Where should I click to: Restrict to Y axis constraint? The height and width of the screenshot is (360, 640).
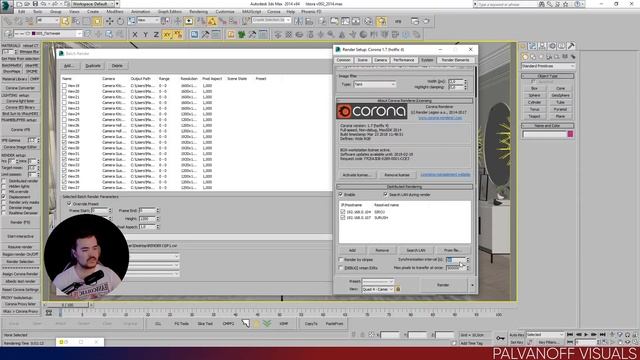click(x=145, y=35)
